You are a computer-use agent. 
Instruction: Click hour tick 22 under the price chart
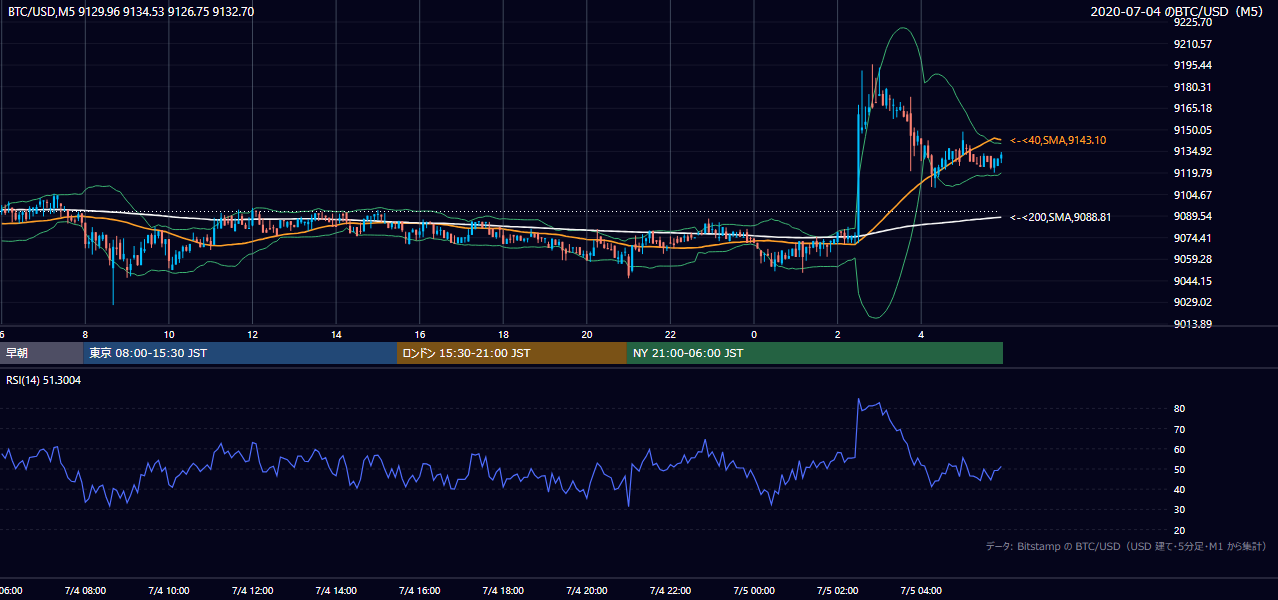pyautogui.click(x=670, y=334)
